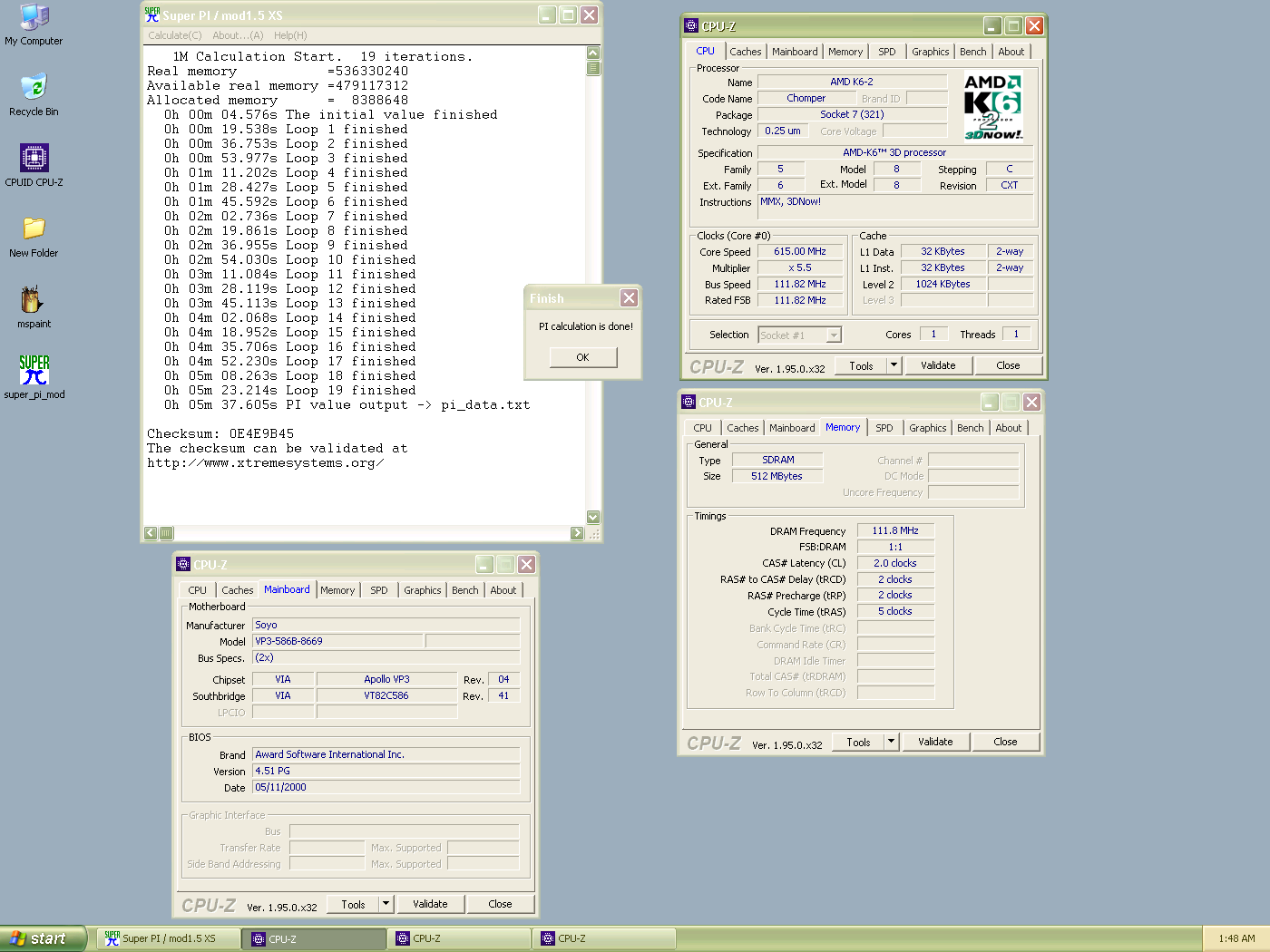The width and height of the screenshot is (1270, 952).
Task: Click Super PI vertical scrollbar down arrow
Action: tap(593, 517)
